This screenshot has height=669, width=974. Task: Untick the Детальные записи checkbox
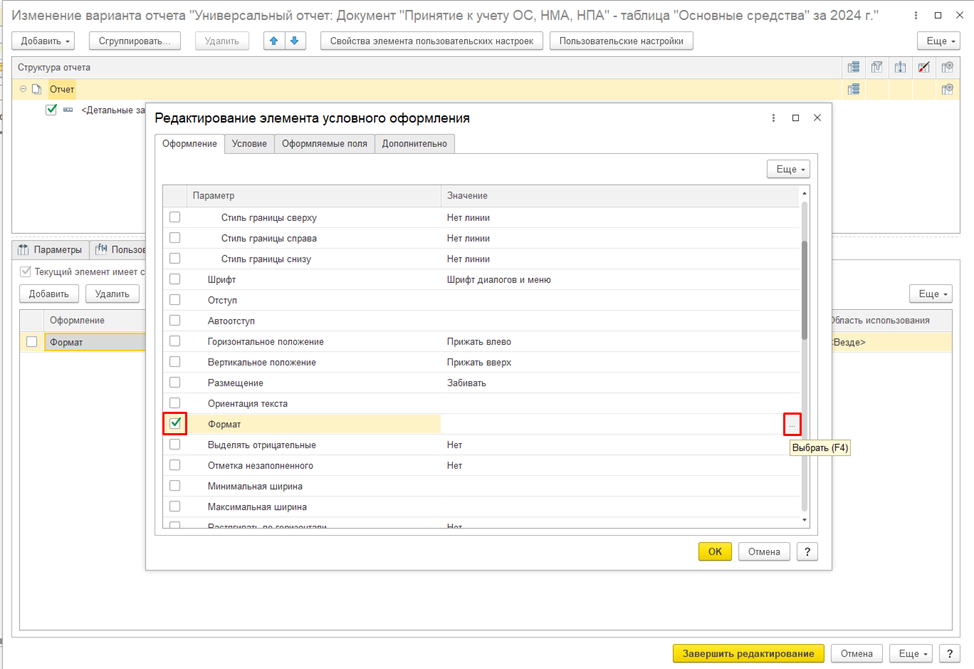click(51, 110)
